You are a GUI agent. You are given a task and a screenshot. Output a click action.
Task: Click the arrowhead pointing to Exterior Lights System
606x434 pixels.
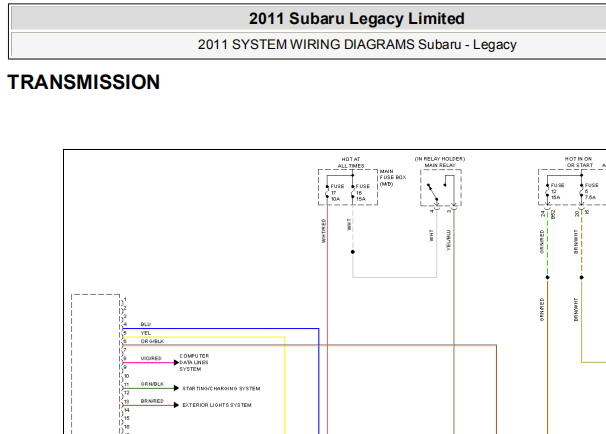tap(176, 405)
